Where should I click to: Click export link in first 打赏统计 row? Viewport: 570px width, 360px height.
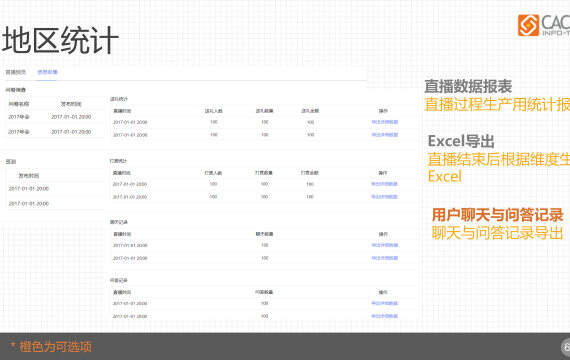(x=384, y=184)
